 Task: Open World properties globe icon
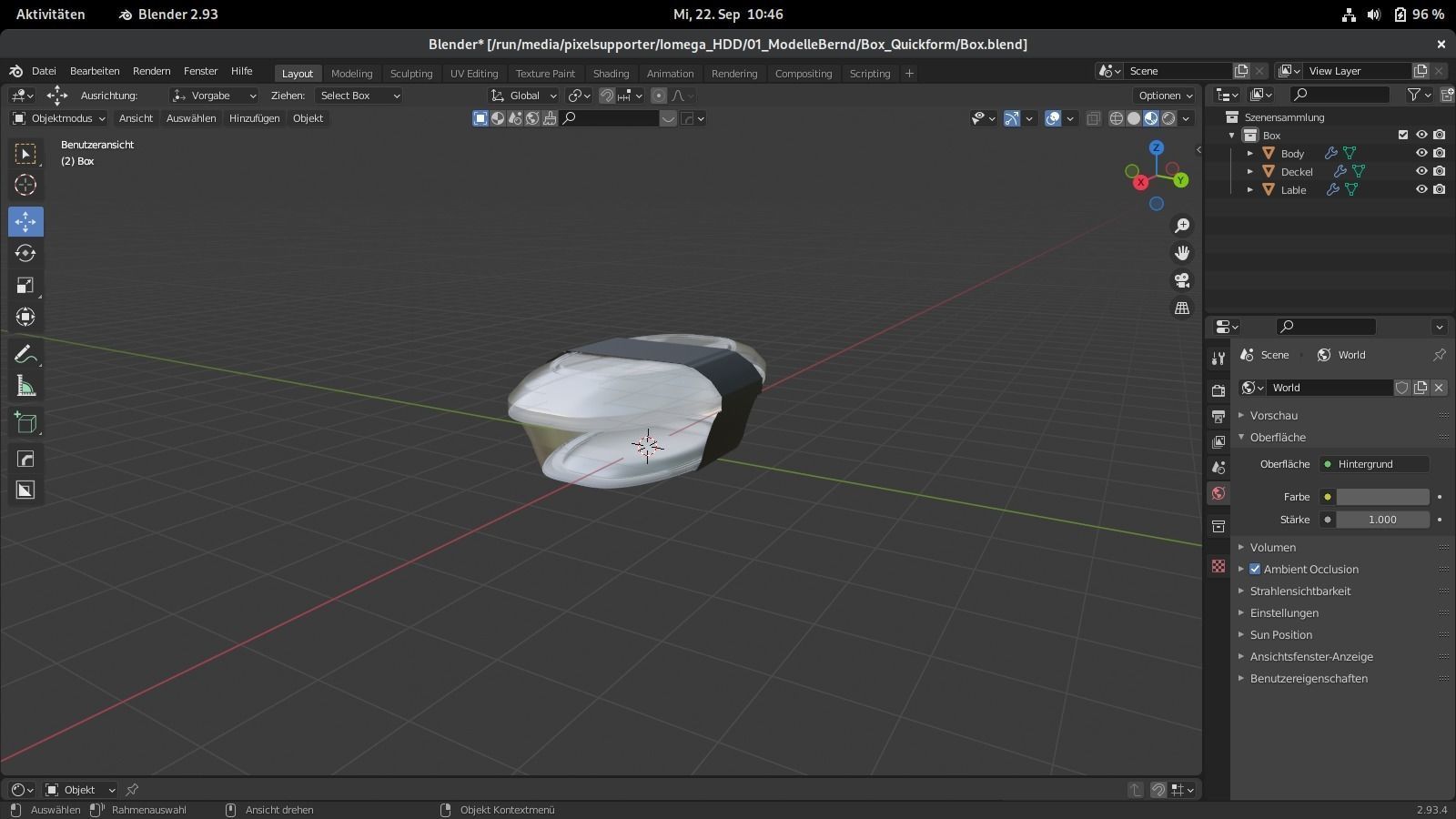click(1218, 493)
